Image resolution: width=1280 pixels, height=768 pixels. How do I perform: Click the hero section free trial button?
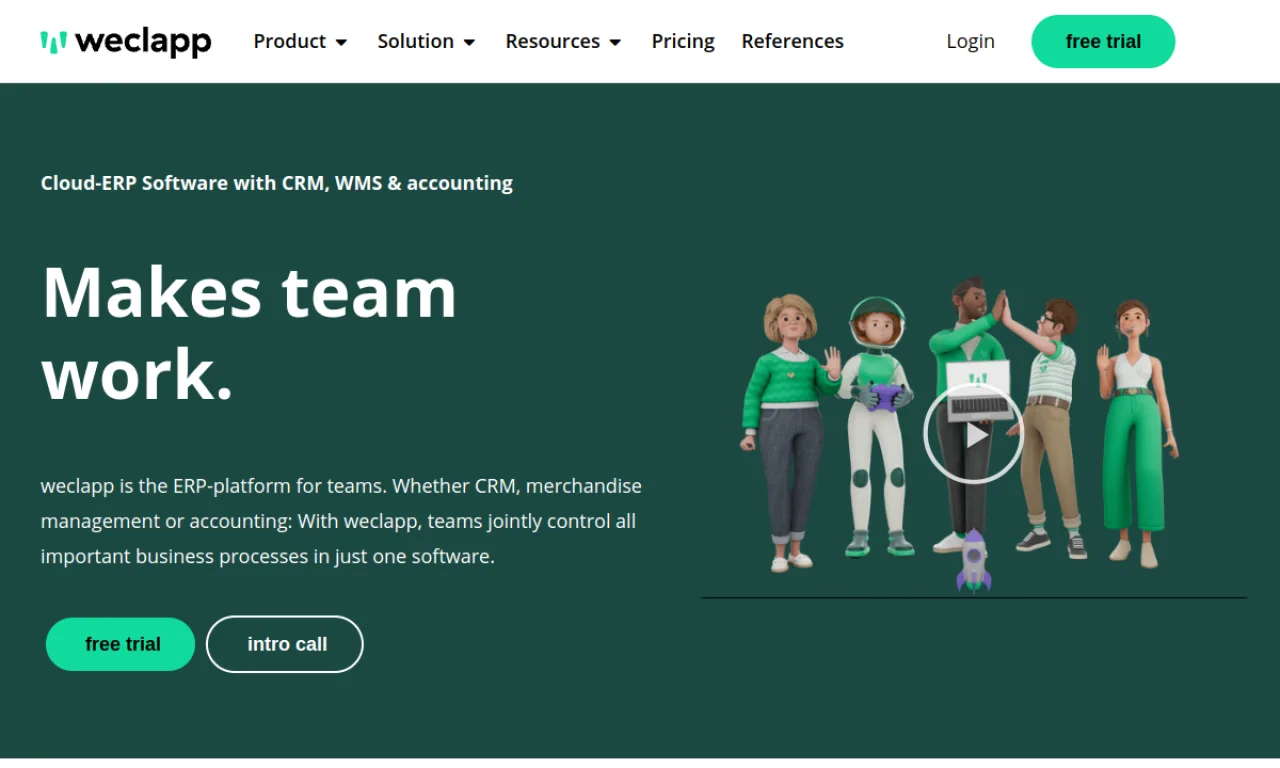[x=120, y=644]
